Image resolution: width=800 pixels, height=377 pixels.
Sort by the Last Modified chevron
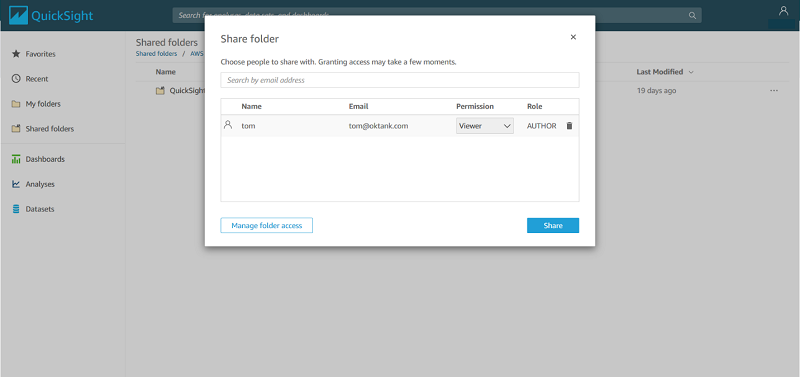point(691,72)
